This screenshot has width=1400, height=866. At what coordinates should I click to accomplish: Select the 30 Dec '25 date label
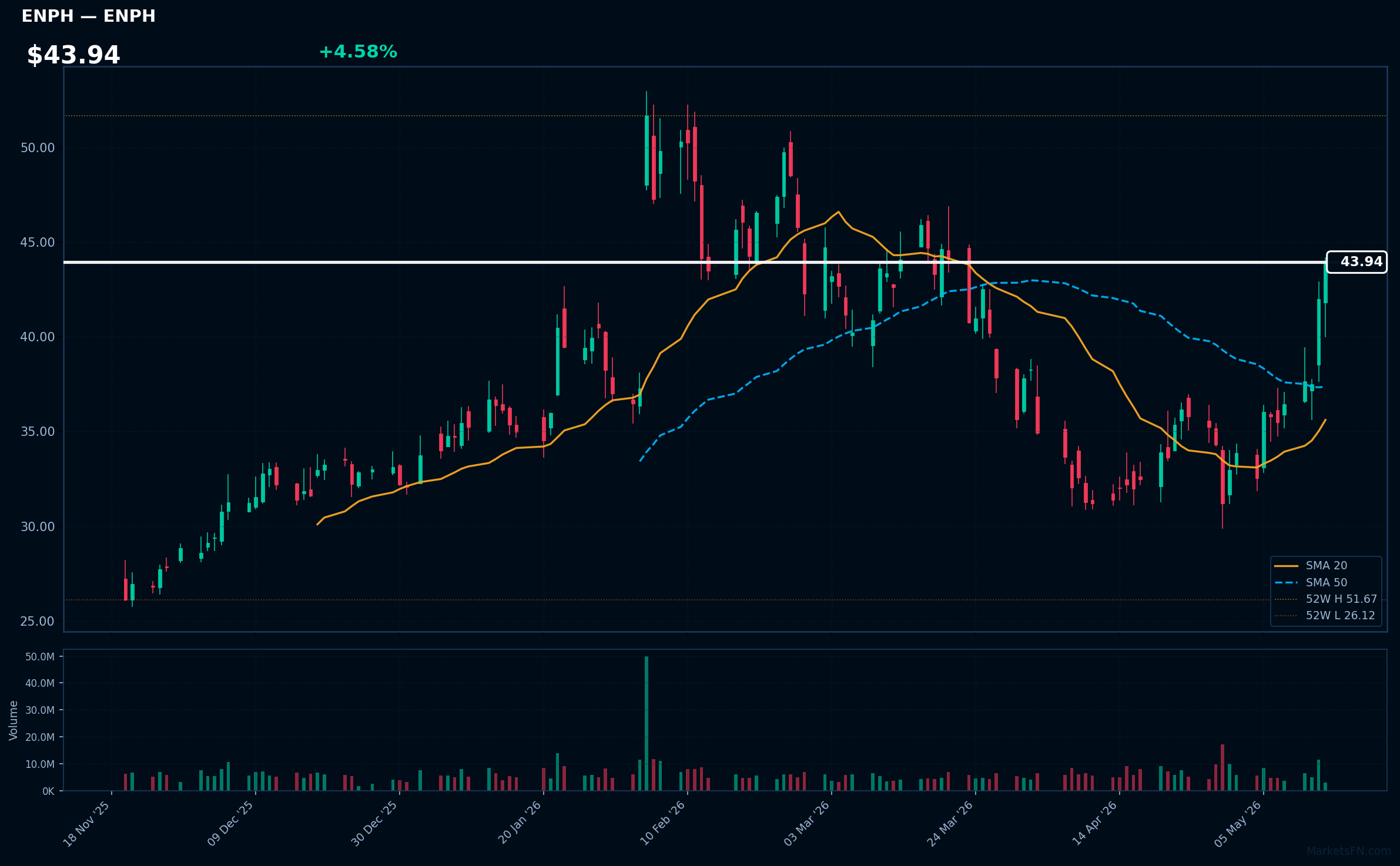(374, 824)
